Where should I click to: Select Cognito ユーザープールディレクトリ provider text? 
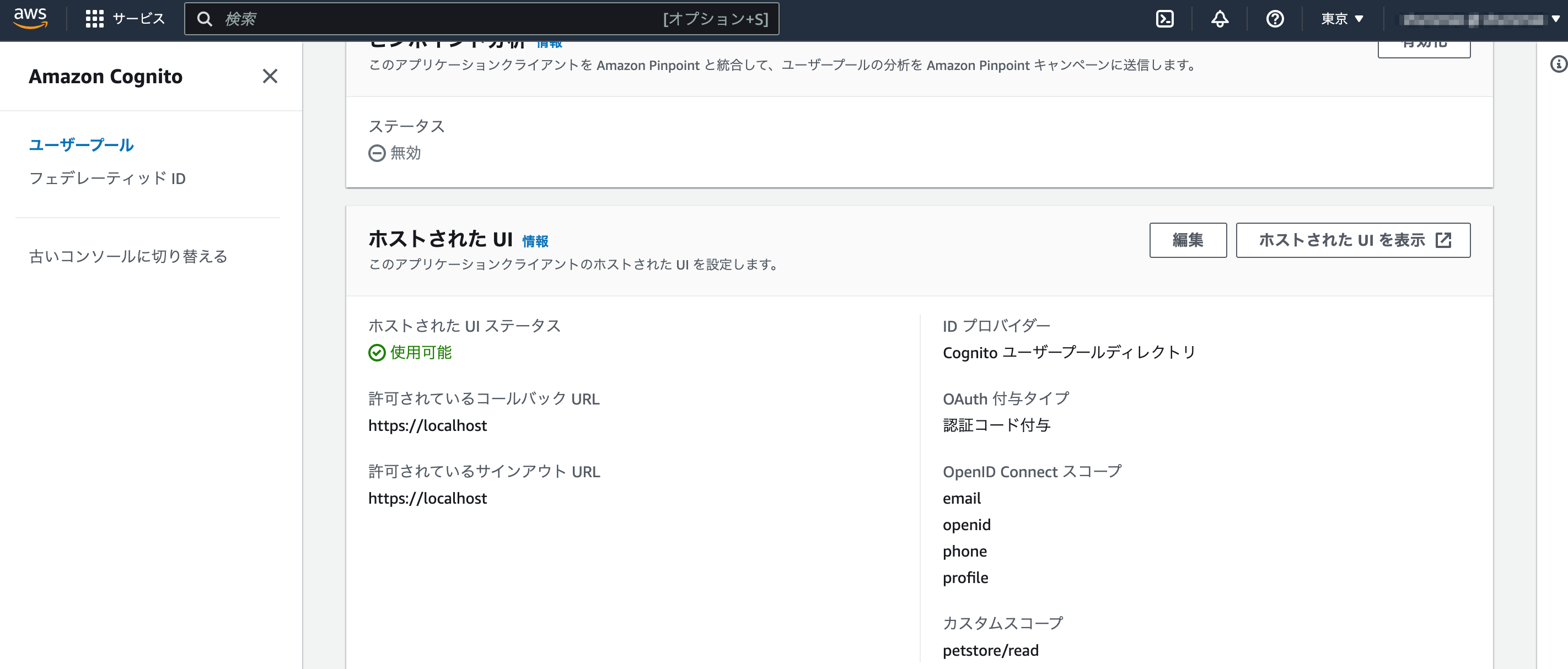[1069, 352]
